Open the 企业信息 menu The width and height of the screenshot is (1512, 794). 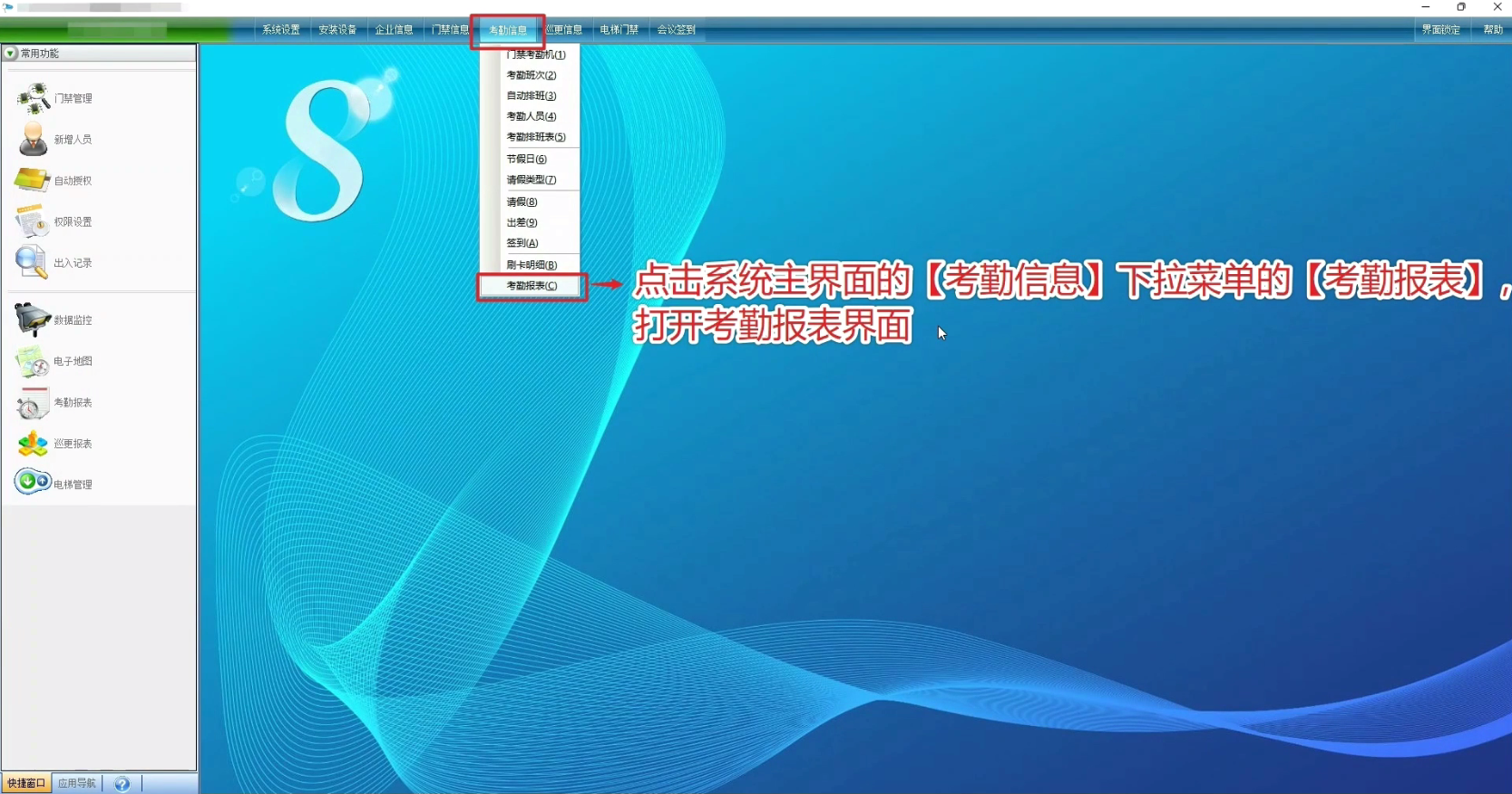click(395, 30)
